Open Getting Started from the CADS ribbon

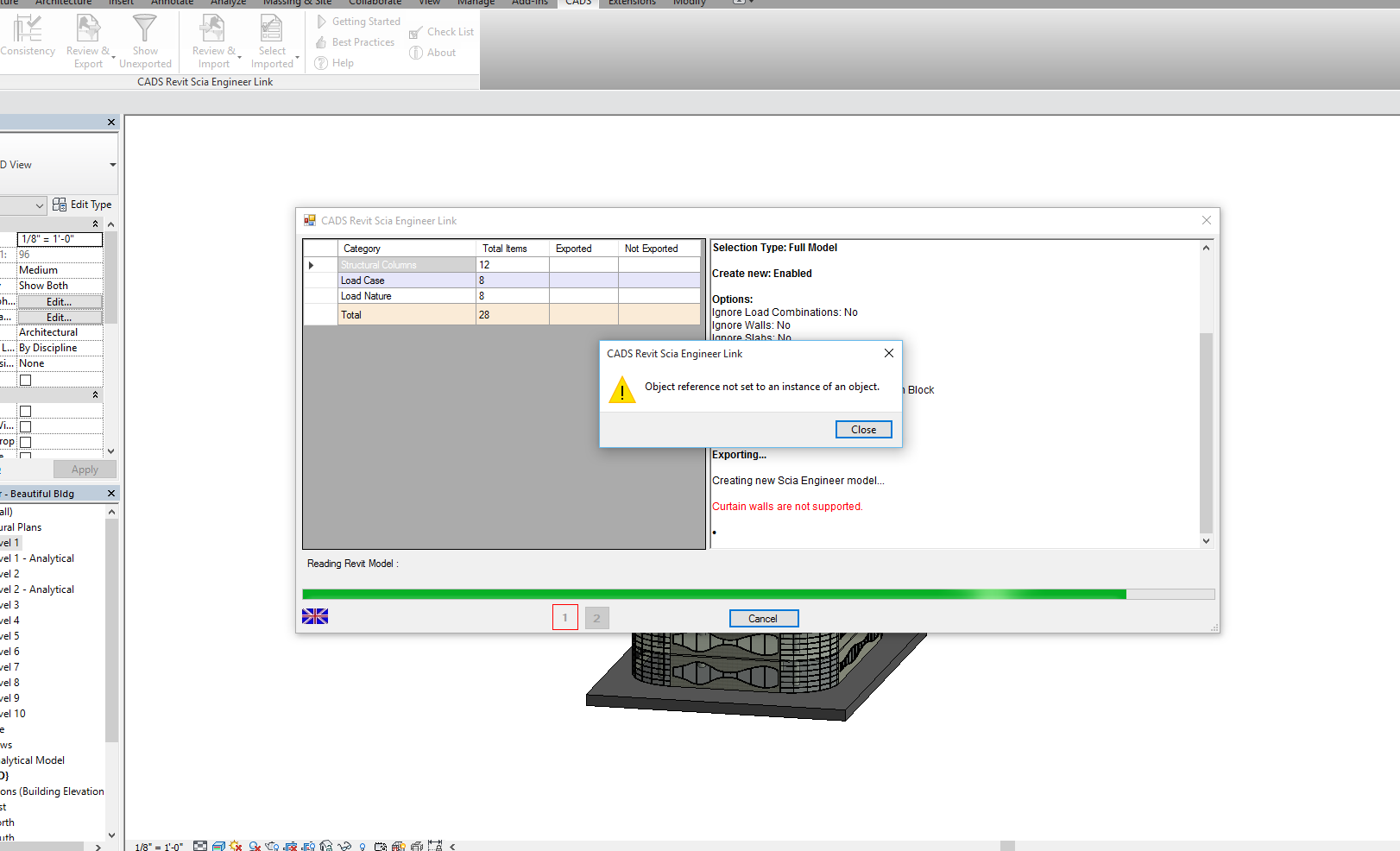(x=358, y=22)
